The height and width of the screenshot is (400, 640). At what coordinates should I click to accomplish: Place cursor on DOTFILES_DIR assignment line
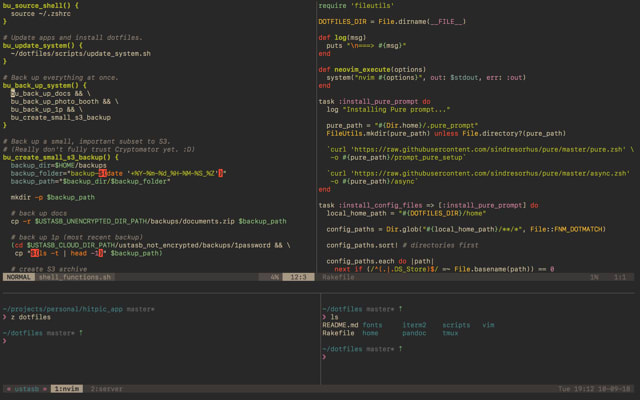coord(392,22)
